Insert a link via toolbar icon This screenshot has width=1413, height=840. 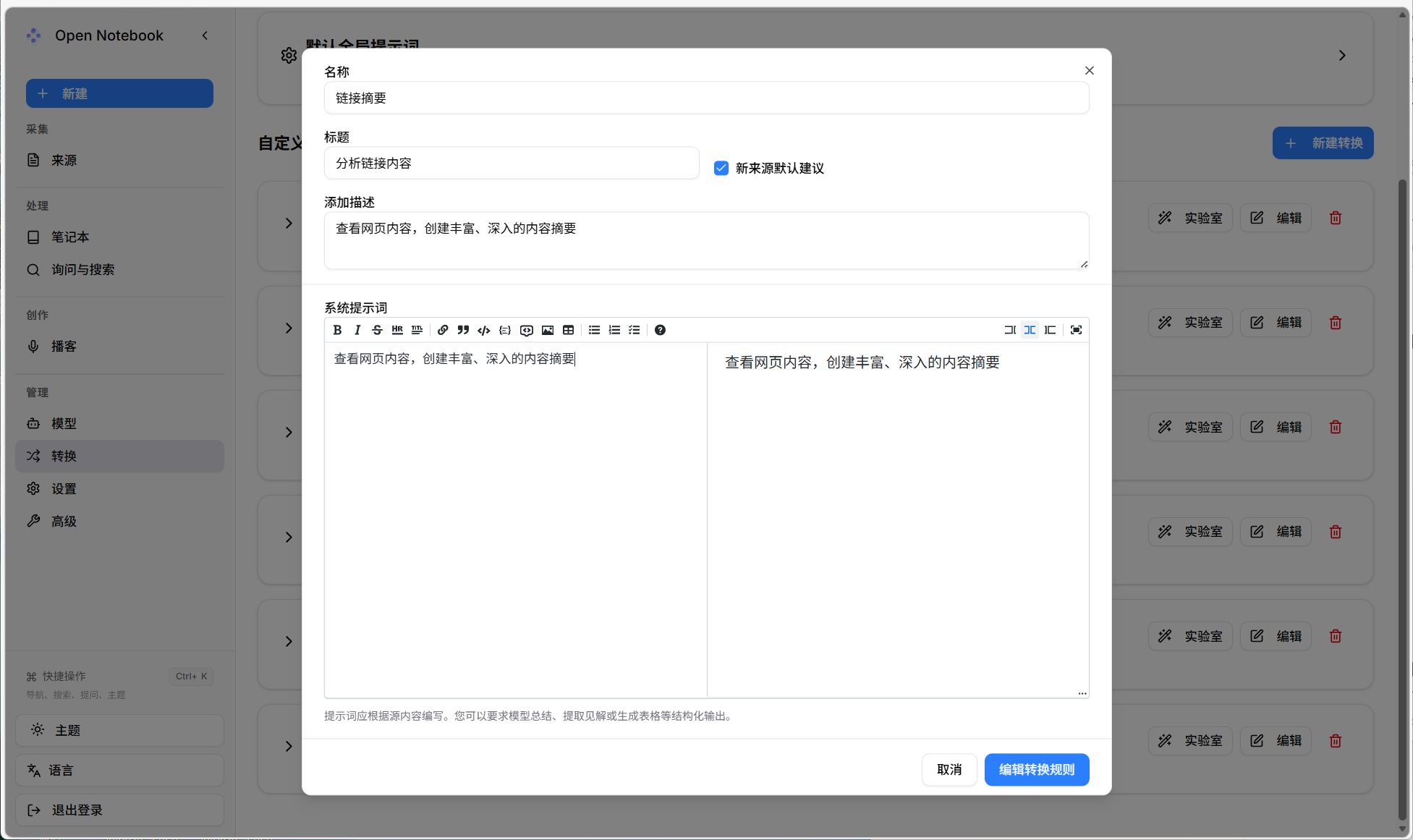pos(443,330)
